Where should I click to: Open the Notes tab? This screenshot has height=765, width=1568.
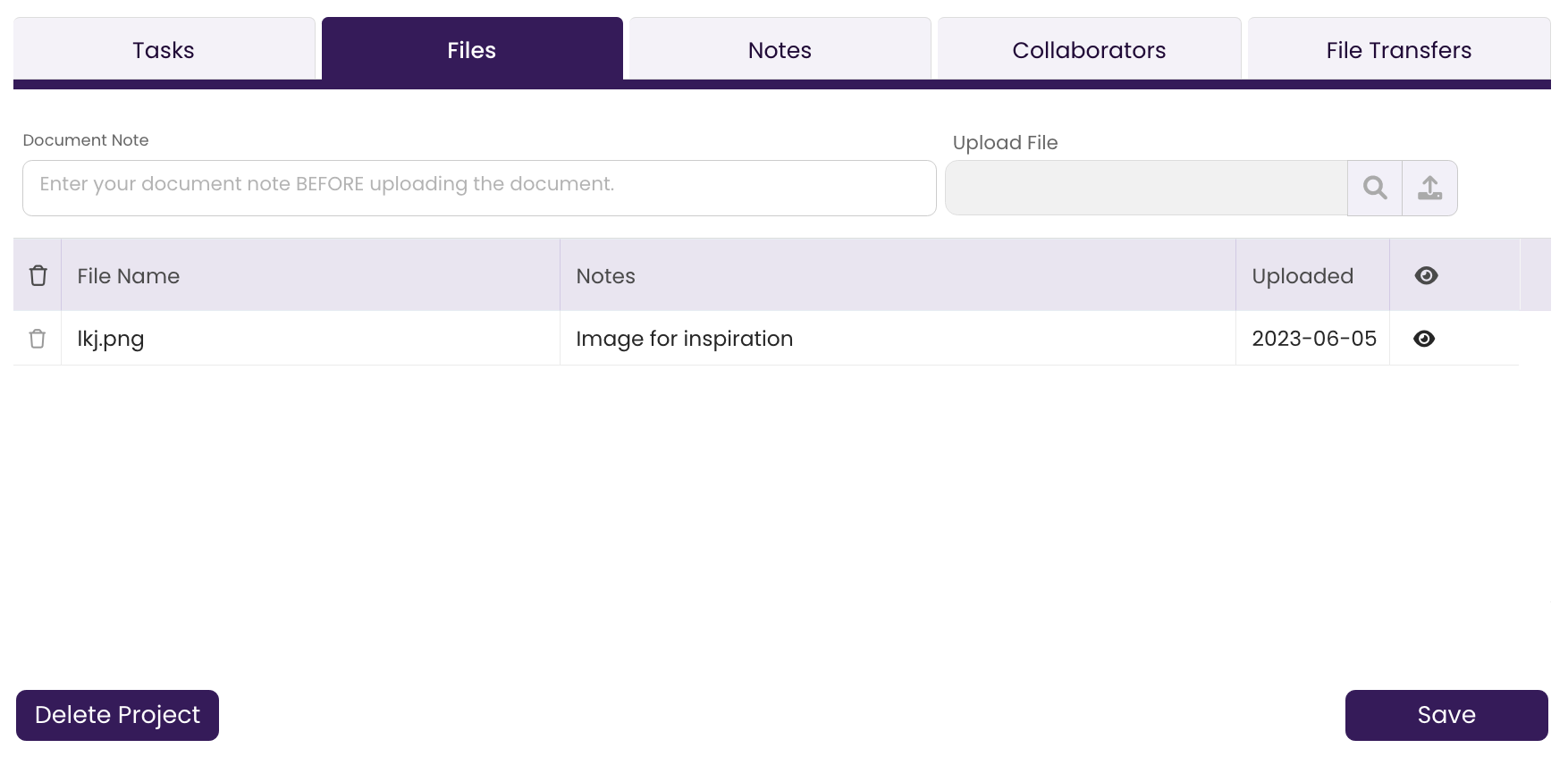(780, 49)
